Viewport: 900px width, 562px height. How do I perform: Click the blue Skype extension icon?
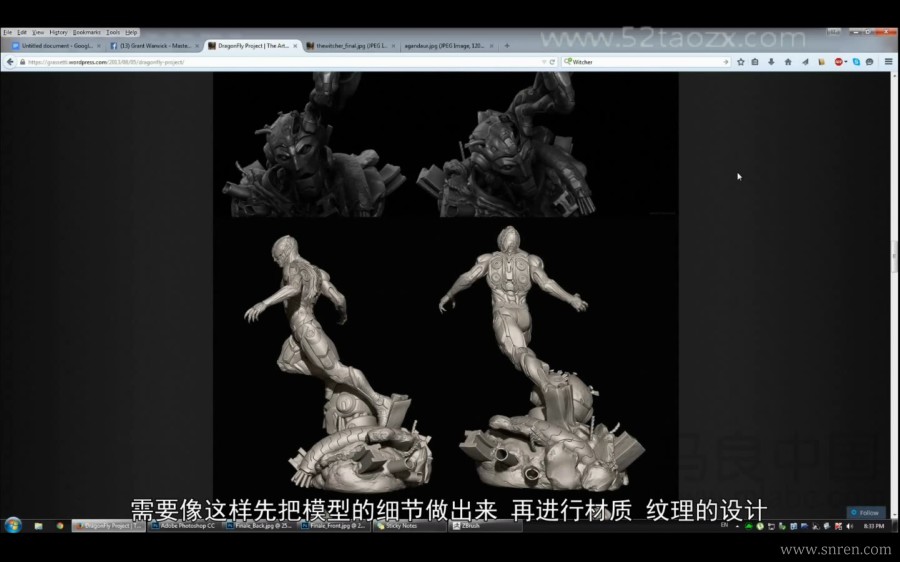pyautogui.click(x=856, y=62)
